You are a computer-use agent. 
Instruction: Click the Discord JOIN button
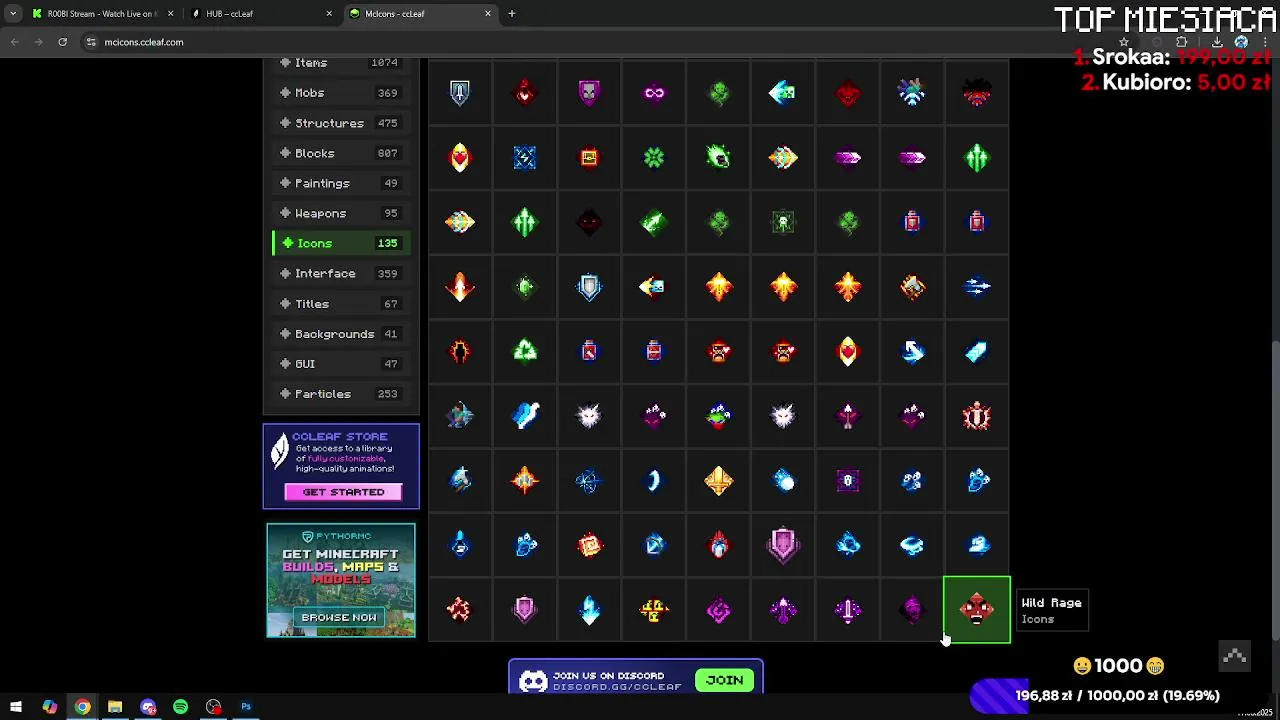pos(725,680)
